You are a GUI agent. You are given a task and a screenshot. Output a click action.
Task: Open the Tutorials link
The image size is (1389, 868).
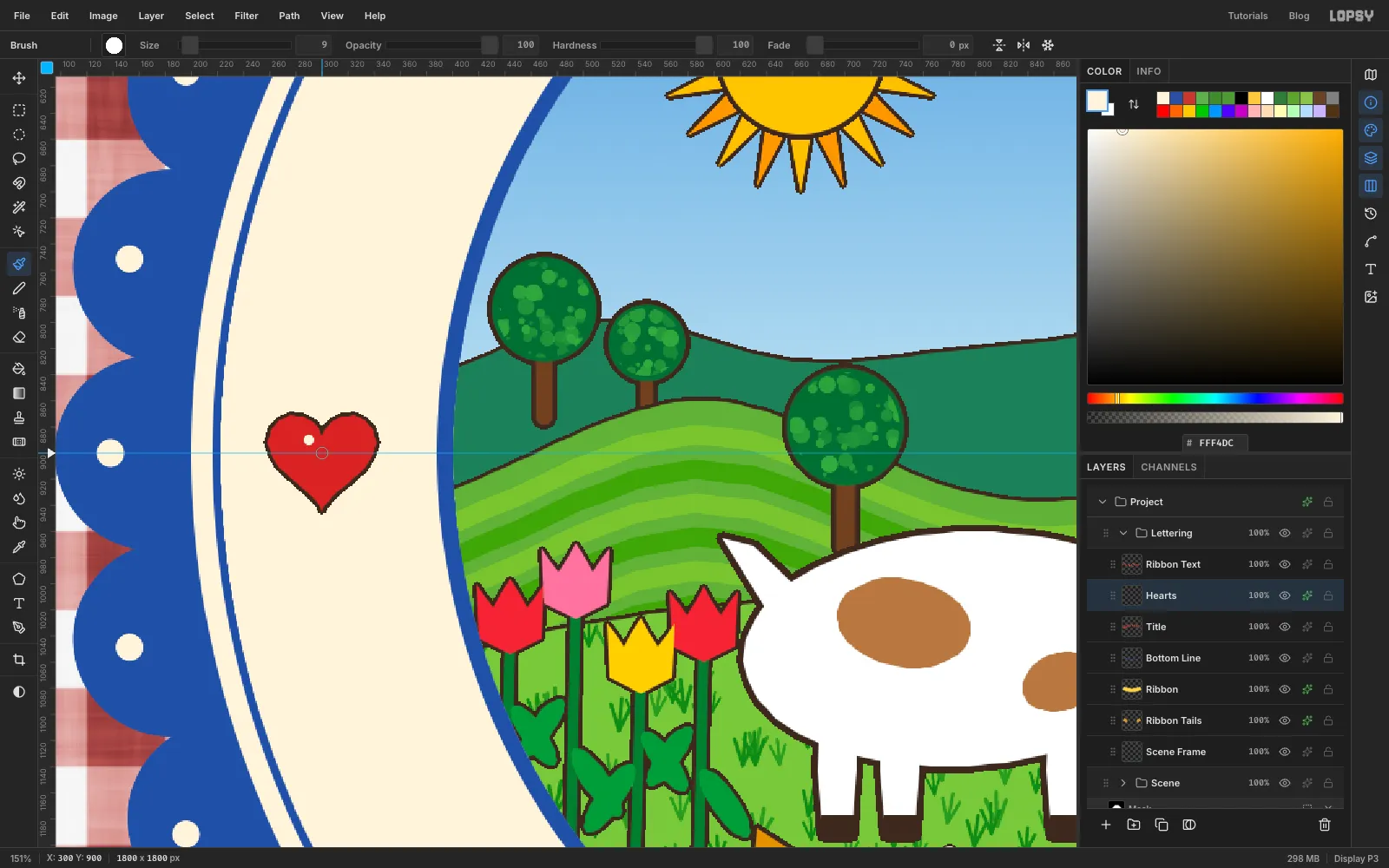coord(1247,16)
